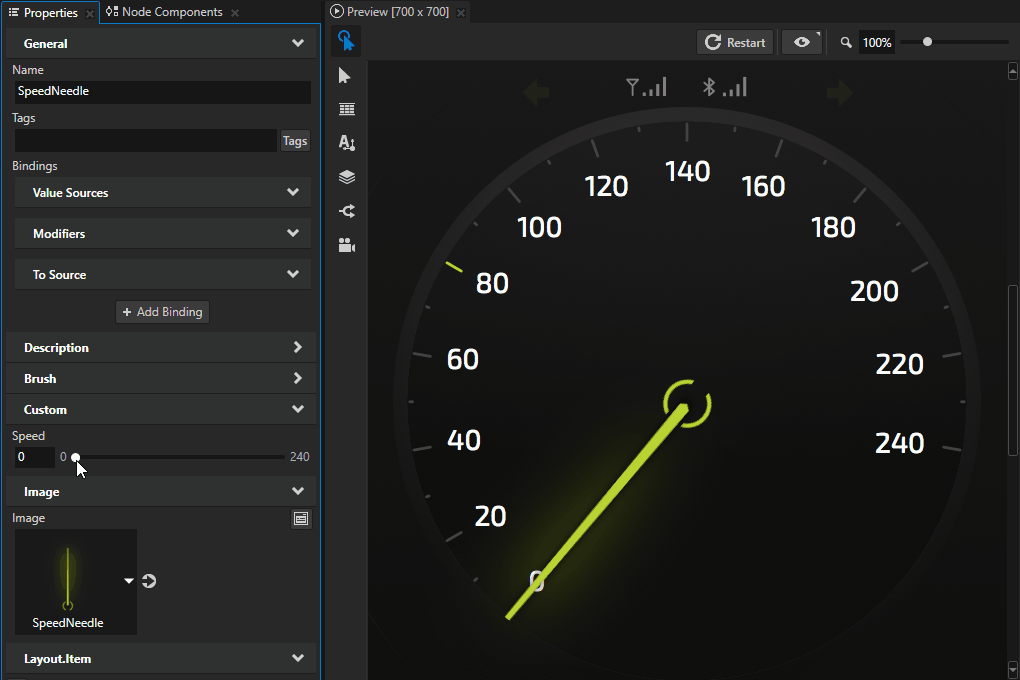Screen dimensions: 1020x680
Task: Click the Restart button
Action: pyautogui.click(x=735, y=42)
